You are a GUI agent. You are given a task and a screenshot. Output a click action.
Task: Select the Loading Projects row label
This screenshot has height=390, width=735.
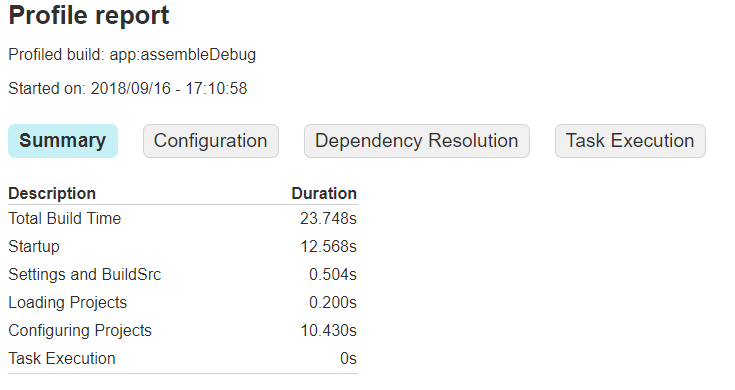(68, 302)
